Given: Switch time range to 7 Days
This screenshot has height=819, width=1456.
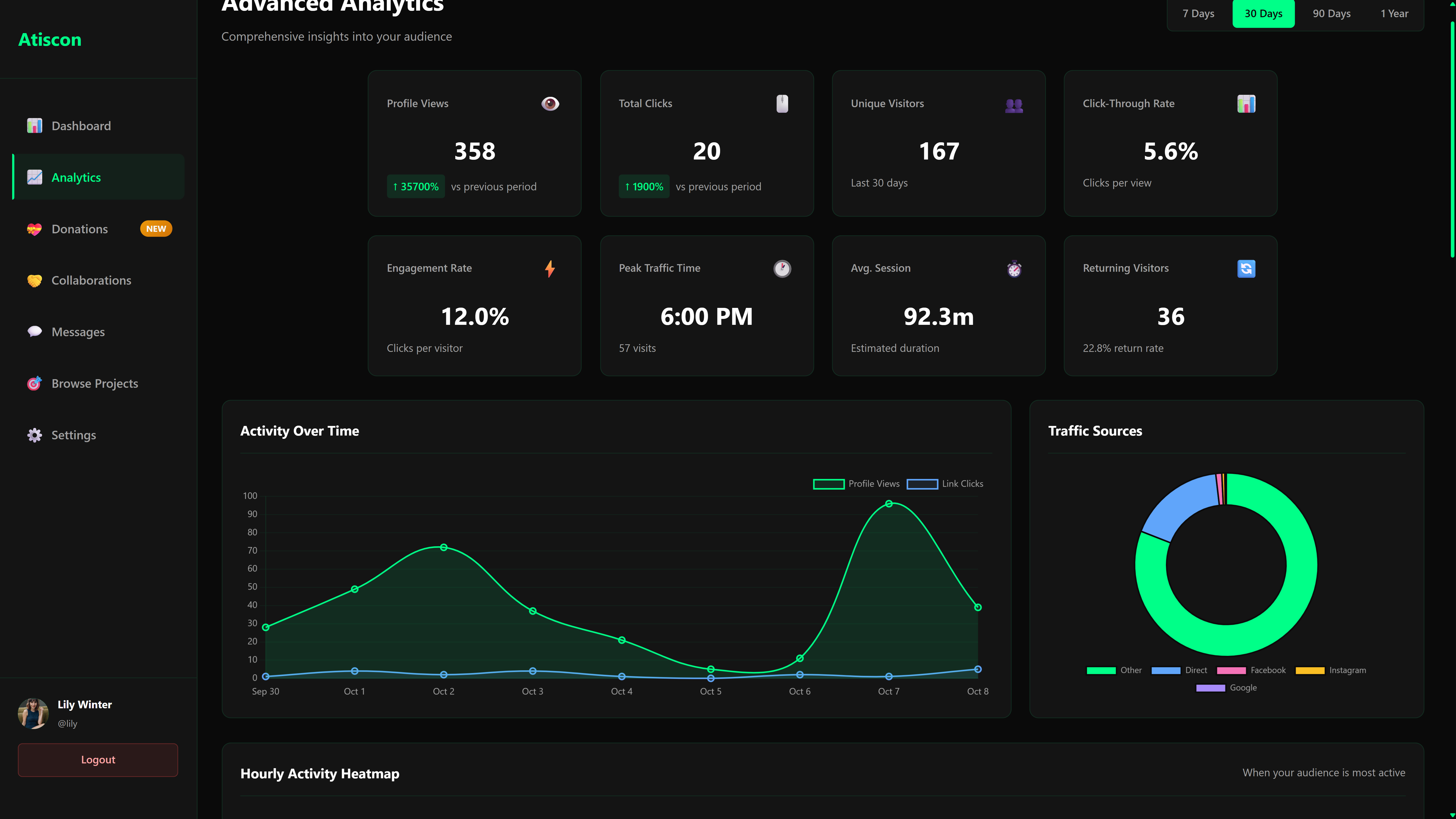Looking at the screenshot, I should click(x=1198, y=14).
